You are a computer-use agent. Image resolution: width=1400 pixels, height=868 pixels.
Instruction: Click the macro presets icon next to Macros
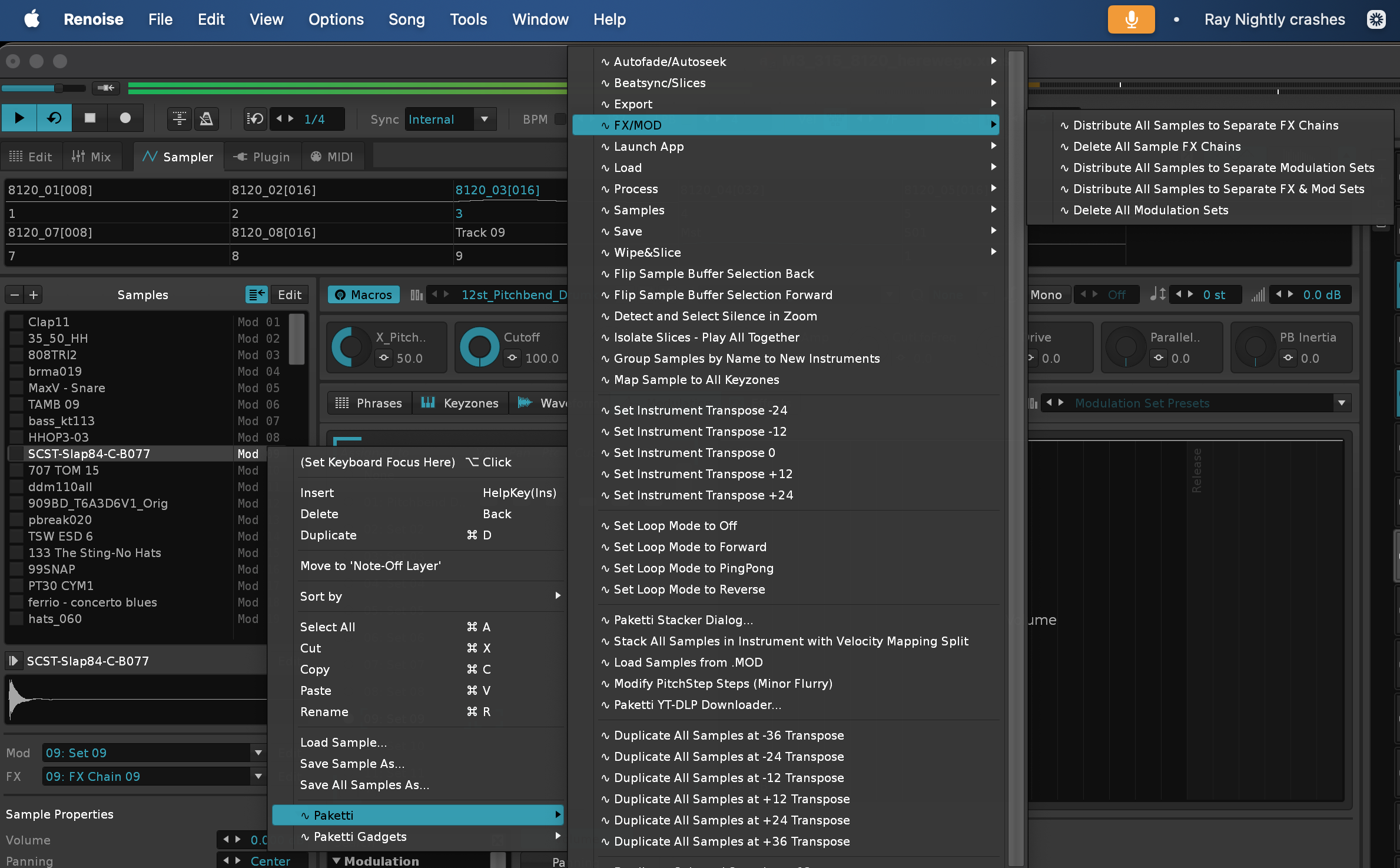coord(416,295)
